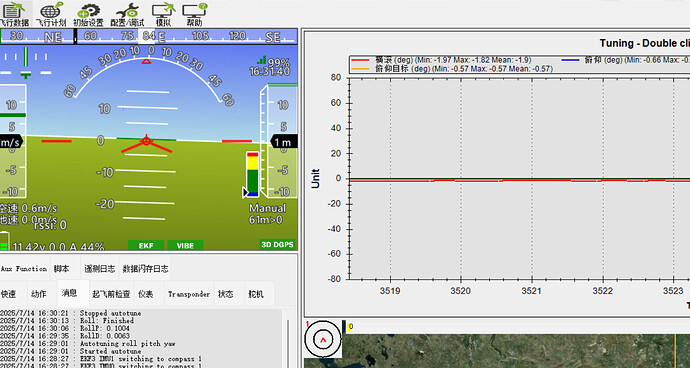Open the 飞行数据 flight data screen
Image resolution: width=690 pixels, height=368 pixels.
15,14
